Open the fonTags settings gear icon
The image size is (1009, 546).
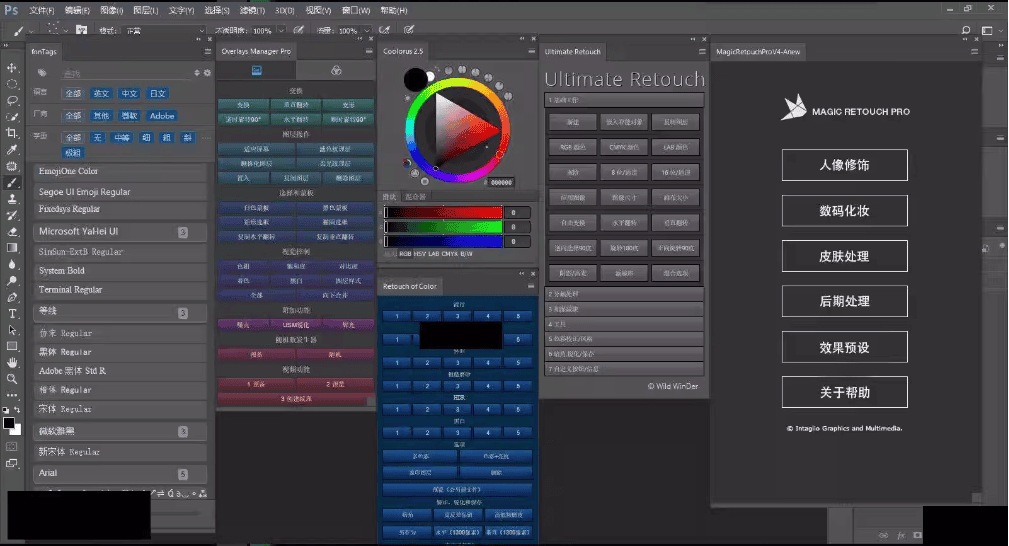click(207, 73)
